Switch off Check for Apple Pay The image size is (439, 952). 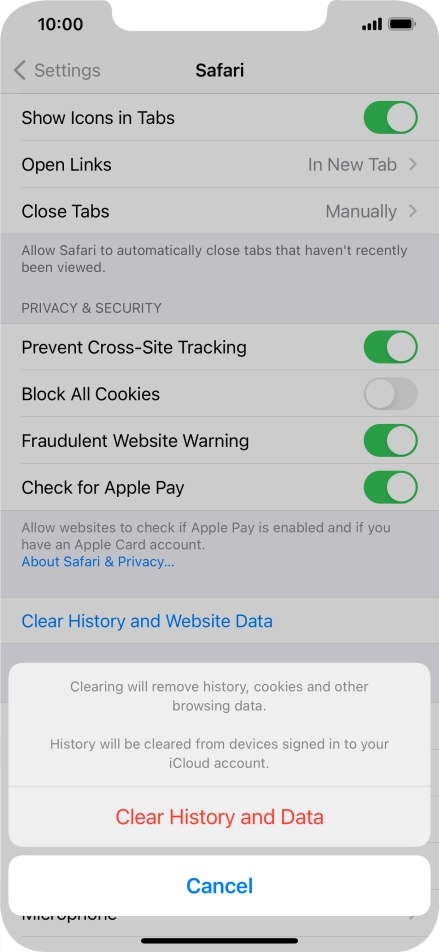point(390,488)
